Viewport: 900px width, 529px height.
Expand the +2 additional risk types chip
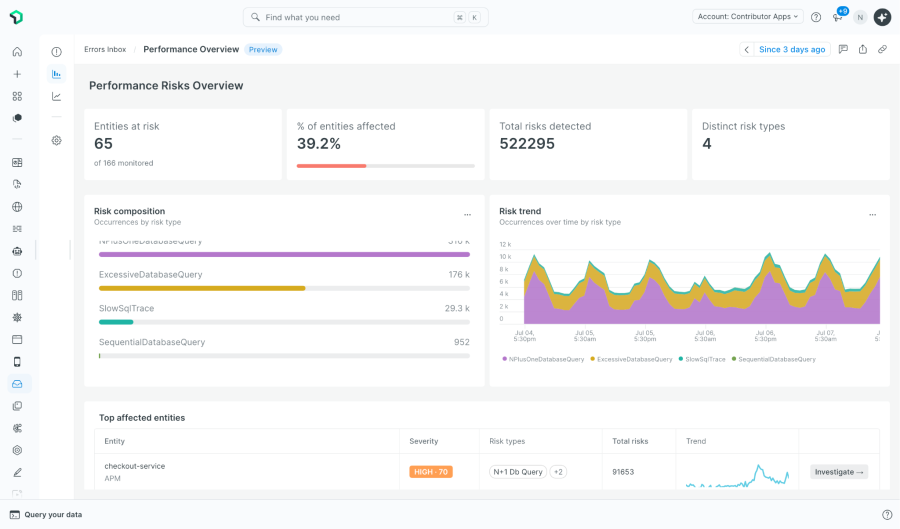558,472
